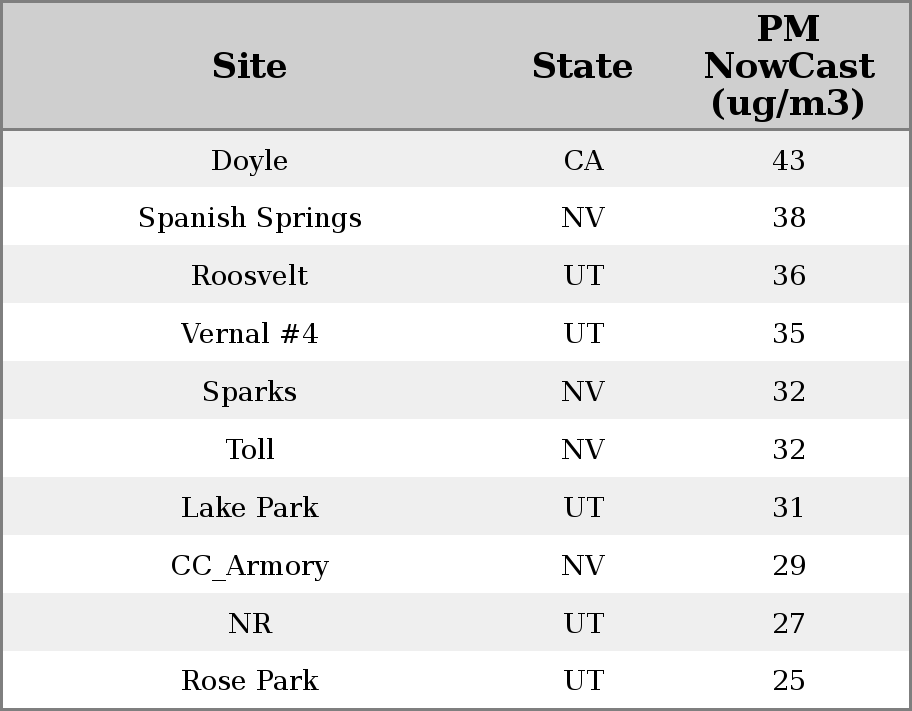Click the Lake Park site name
912x711 pixels.
[250, 508]
